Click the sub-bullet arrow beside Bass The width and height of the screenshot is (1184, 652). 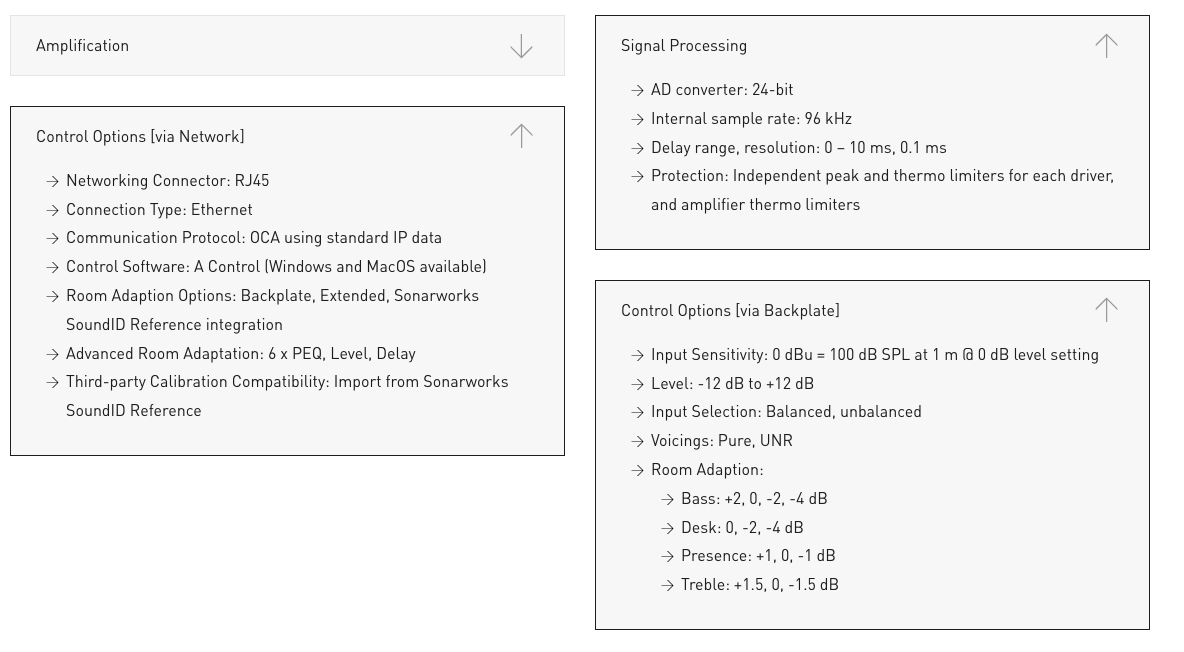click(668, 500)
